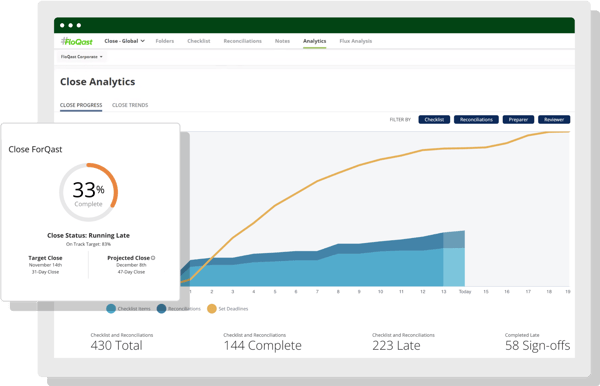Image resolution: width=600 pixels, height=386 pixels.
Task: Click the 33% complete progress ring
Action: pyautogui.click(x=88, y=192)
